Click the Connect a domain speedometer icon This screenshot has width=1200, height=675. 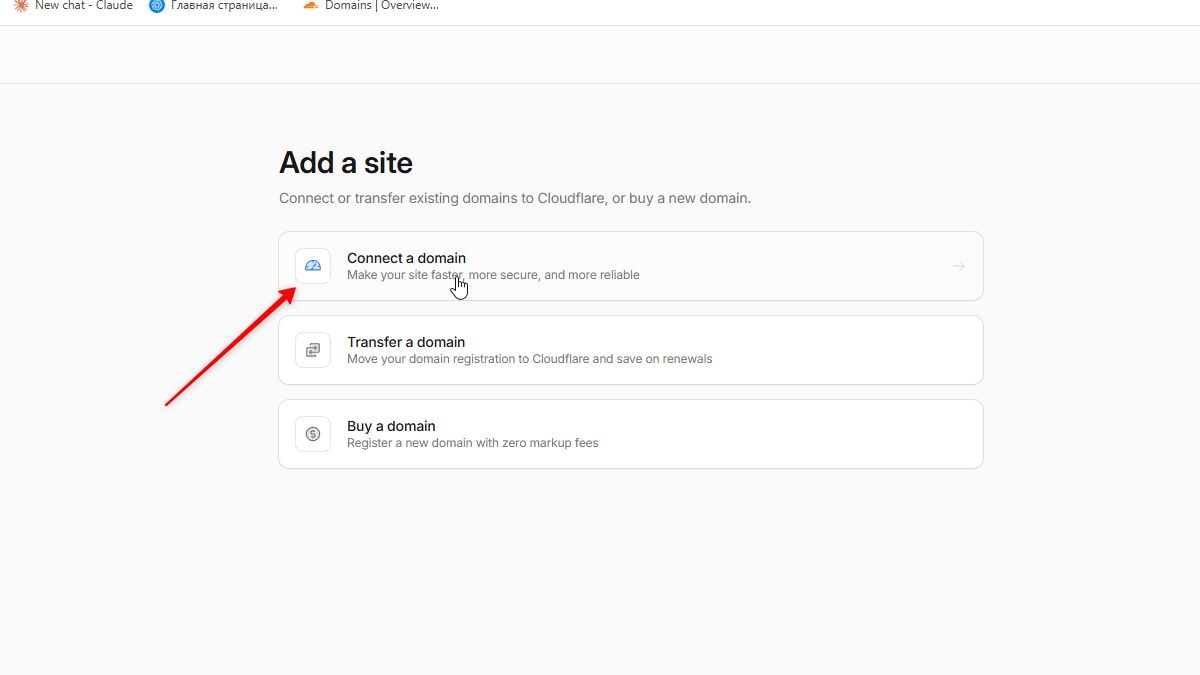coord(313,266)
